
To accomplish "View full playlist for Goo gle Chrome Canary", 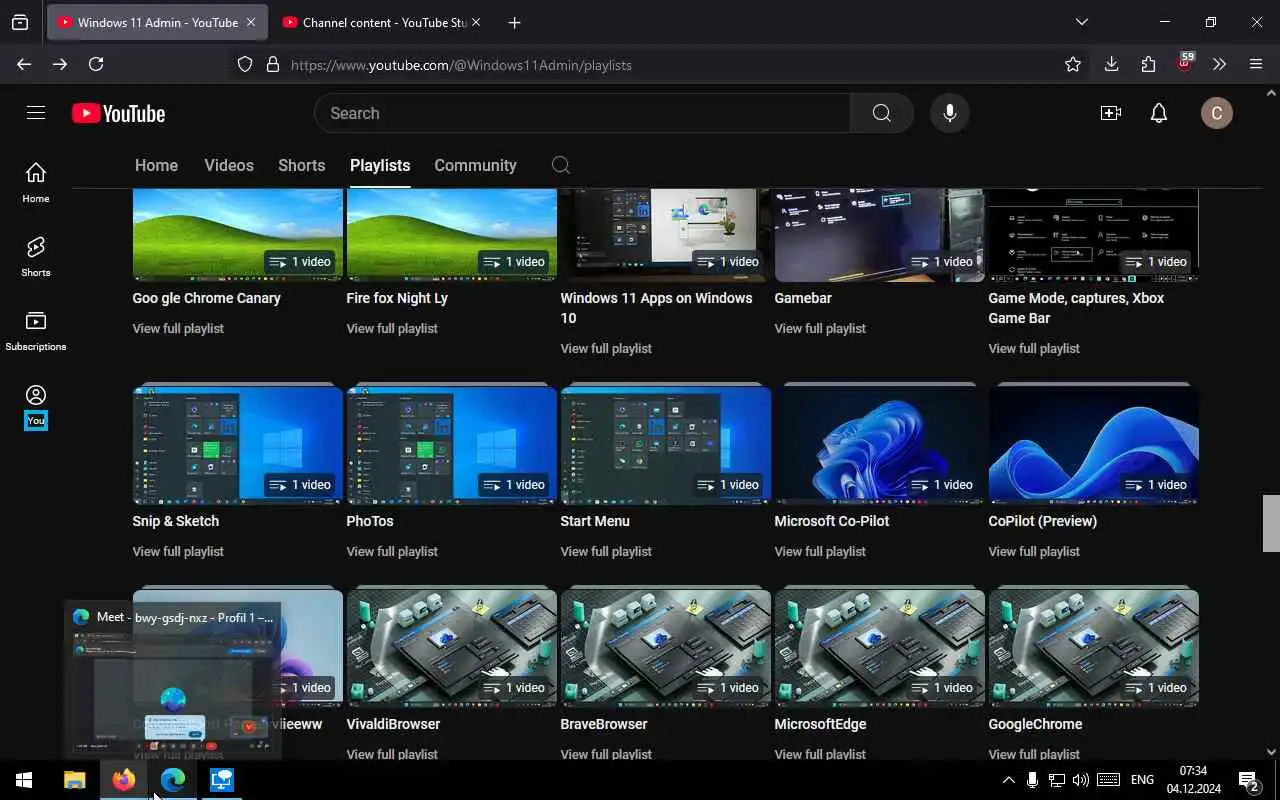I will [x=178, y=328].
